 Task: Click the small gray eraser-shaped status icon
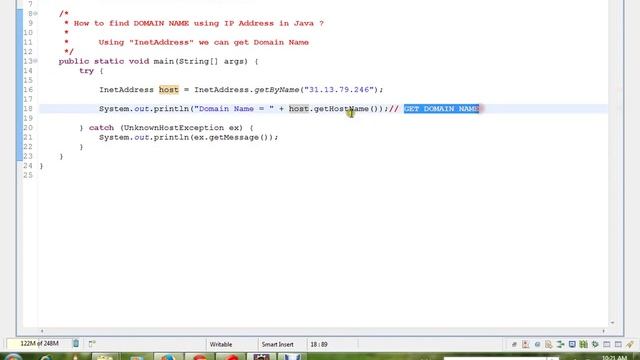click(x=514, y=344)
